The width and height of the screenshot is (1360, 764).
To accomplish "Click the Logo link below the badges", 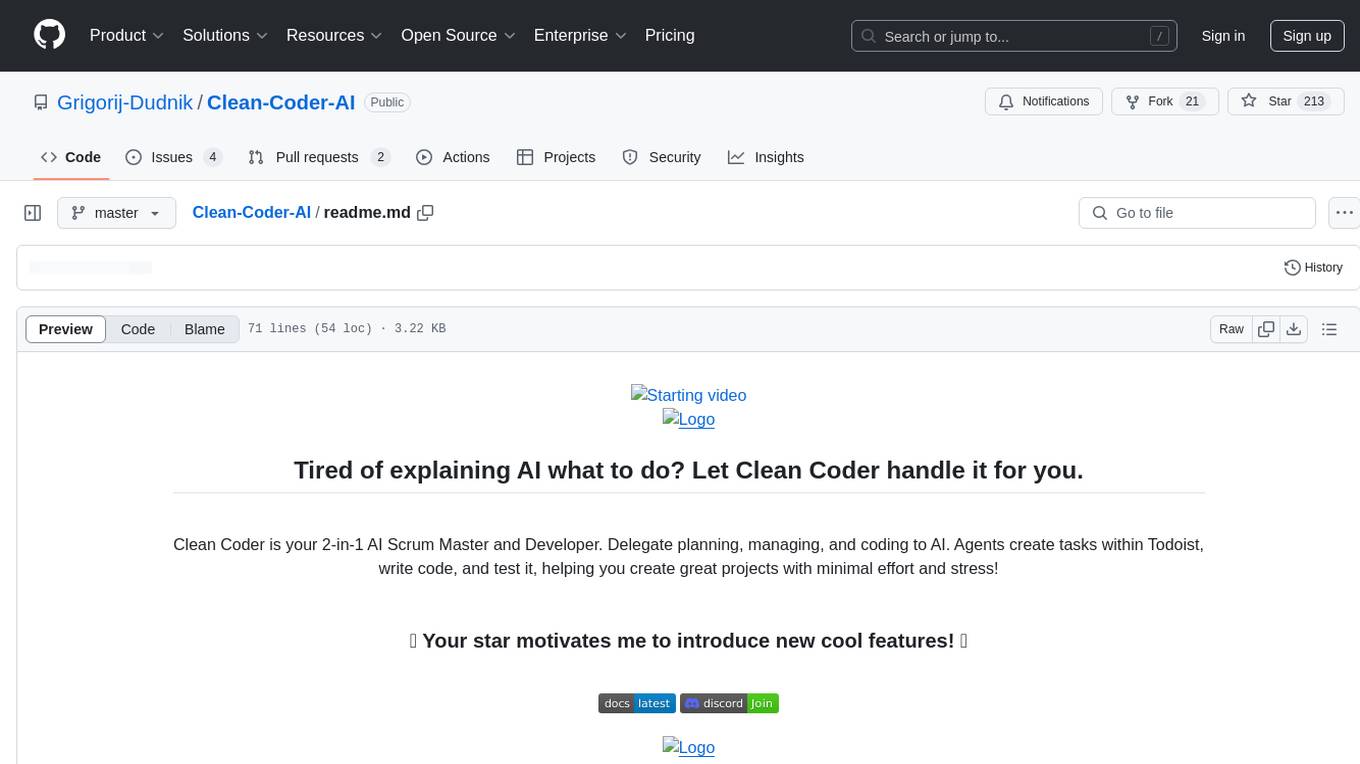I will (x=689, y=747).
